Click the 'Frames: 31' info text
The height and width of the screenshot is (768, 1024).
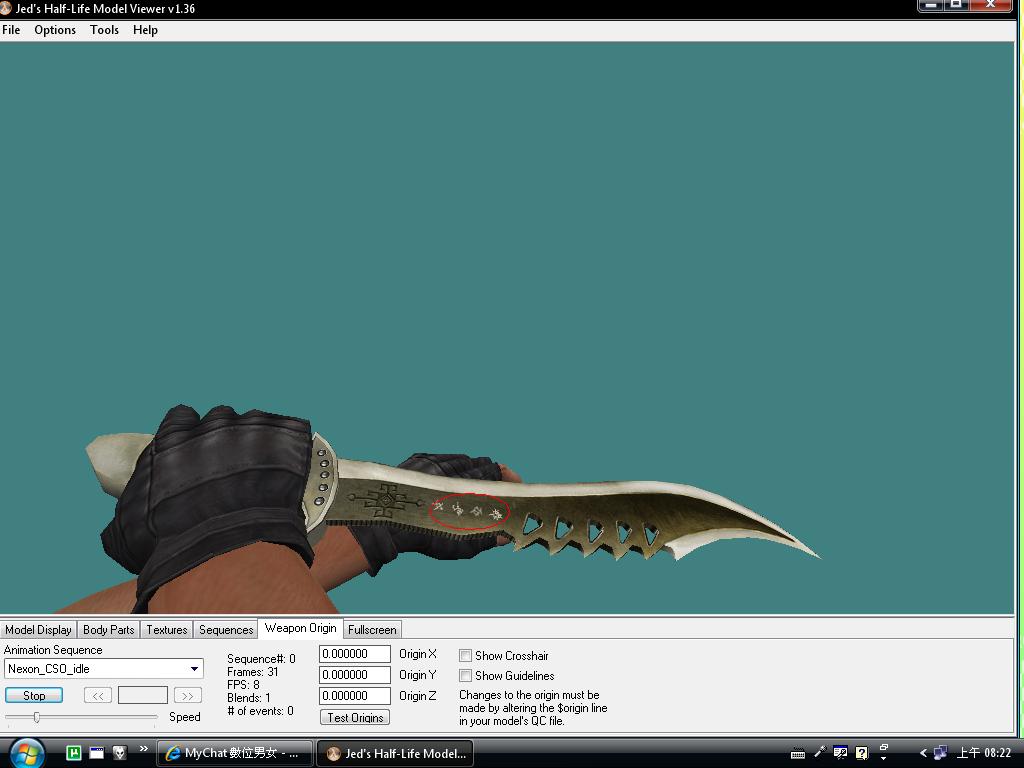(x=253, y=672)
